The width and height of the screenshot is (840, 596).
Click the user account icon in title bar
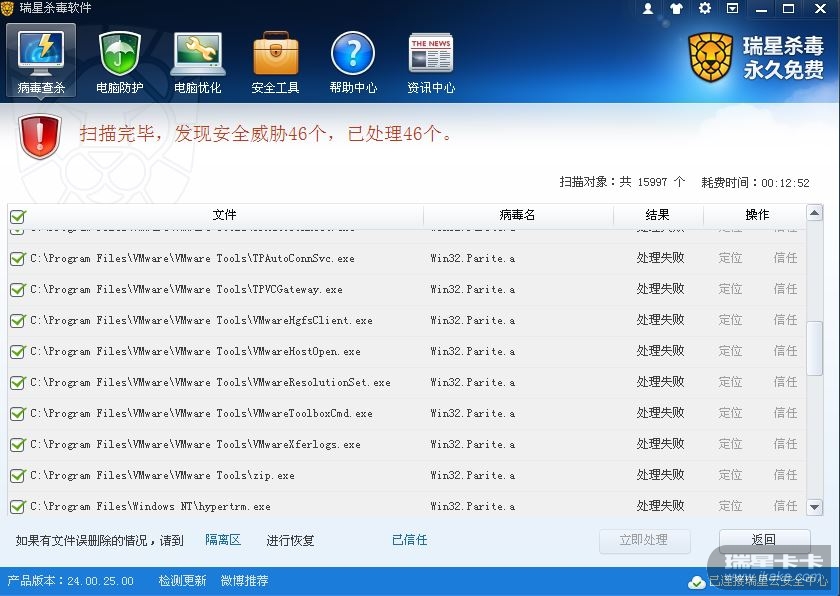(x=648, y=9)
